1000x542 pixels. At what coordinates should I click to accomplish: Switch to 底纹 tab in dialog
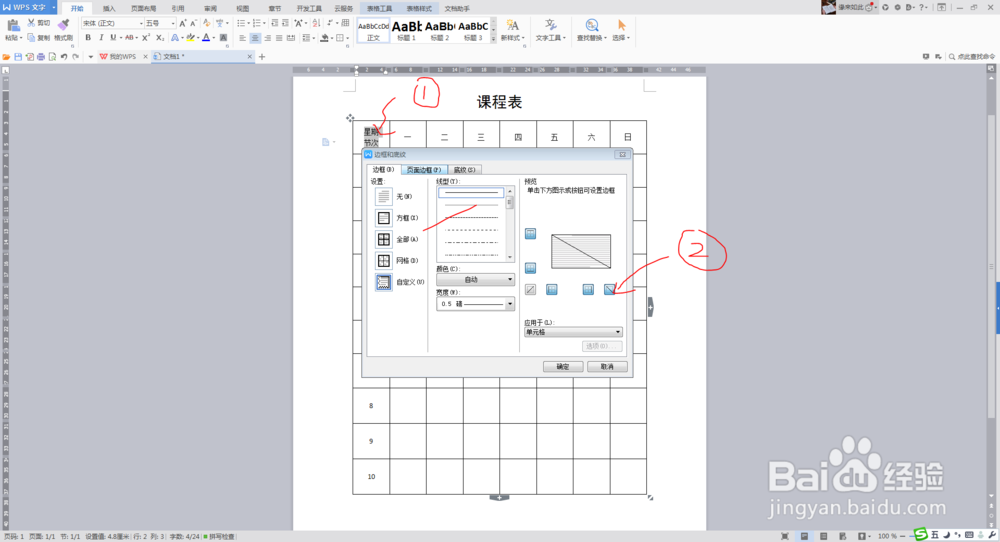tap(464, 170)
